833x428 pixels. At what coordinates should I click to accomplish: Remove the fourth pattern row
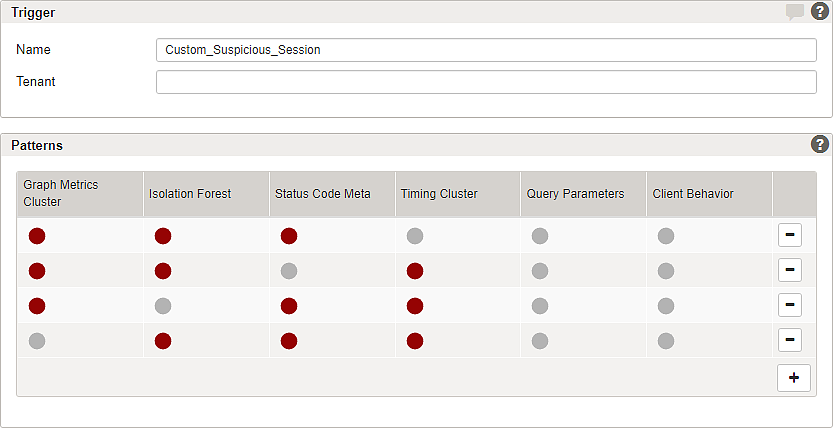coord(789,341)
